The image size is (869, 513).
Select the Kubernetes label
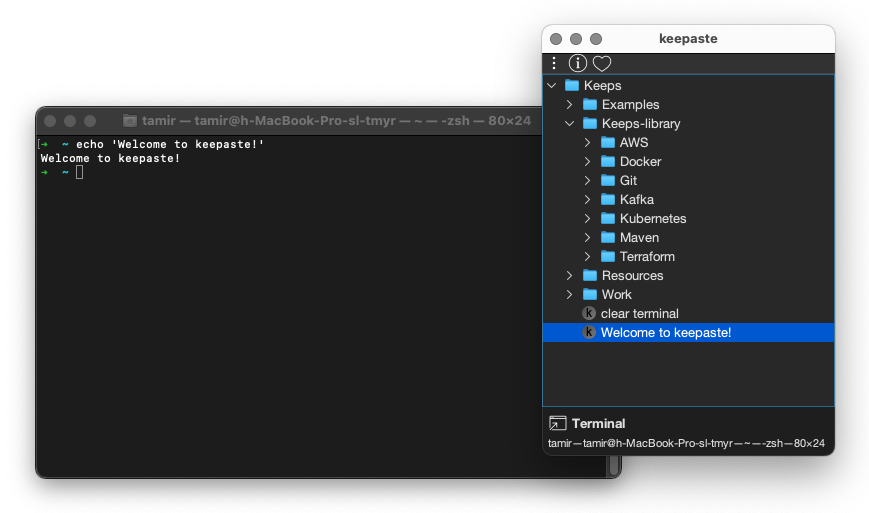(x=653, y=218)
